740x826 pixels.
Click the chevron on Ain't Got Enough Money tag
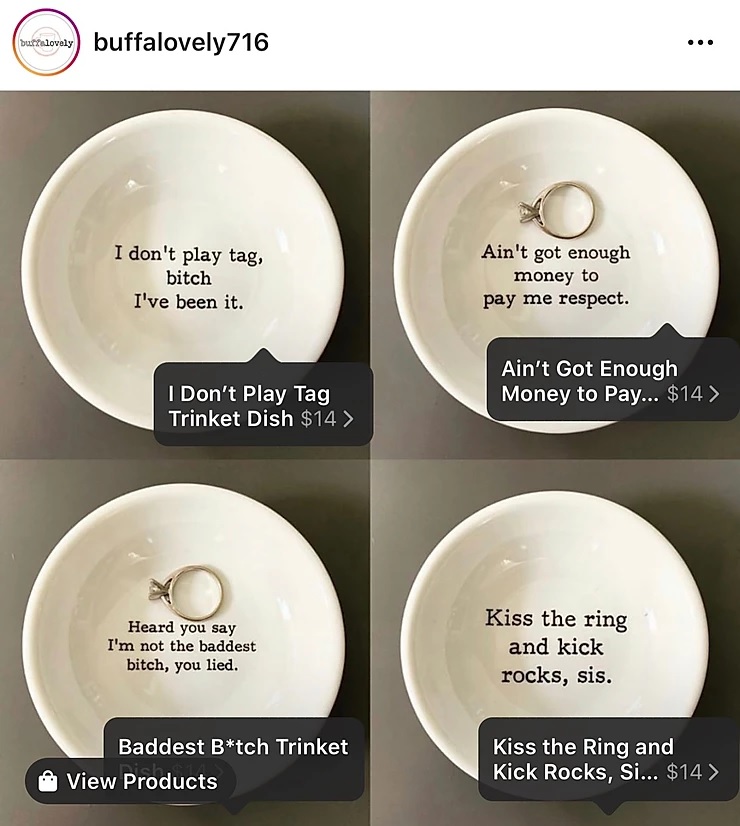[714, 394]
